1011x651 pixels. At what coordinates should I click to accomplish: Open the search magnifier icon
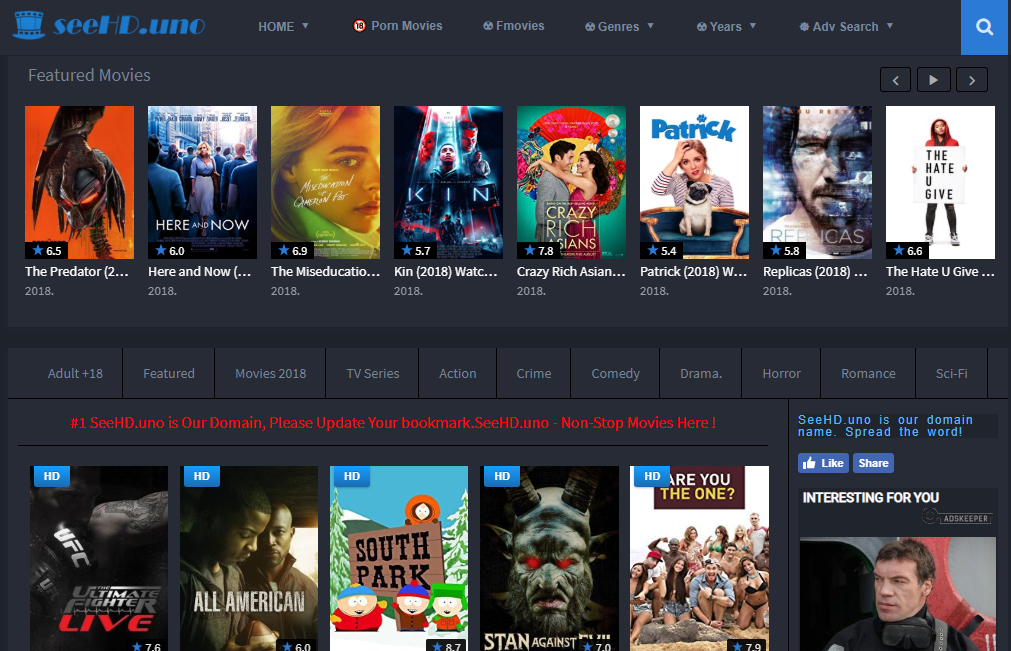[x=984, y=27]
